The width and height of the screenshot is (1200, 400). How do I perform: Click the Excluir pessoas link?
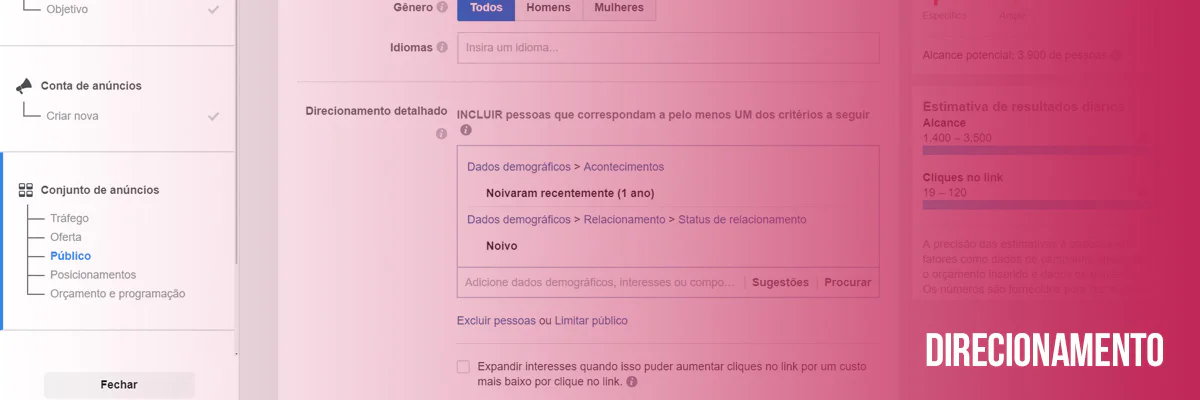point(496,321)
